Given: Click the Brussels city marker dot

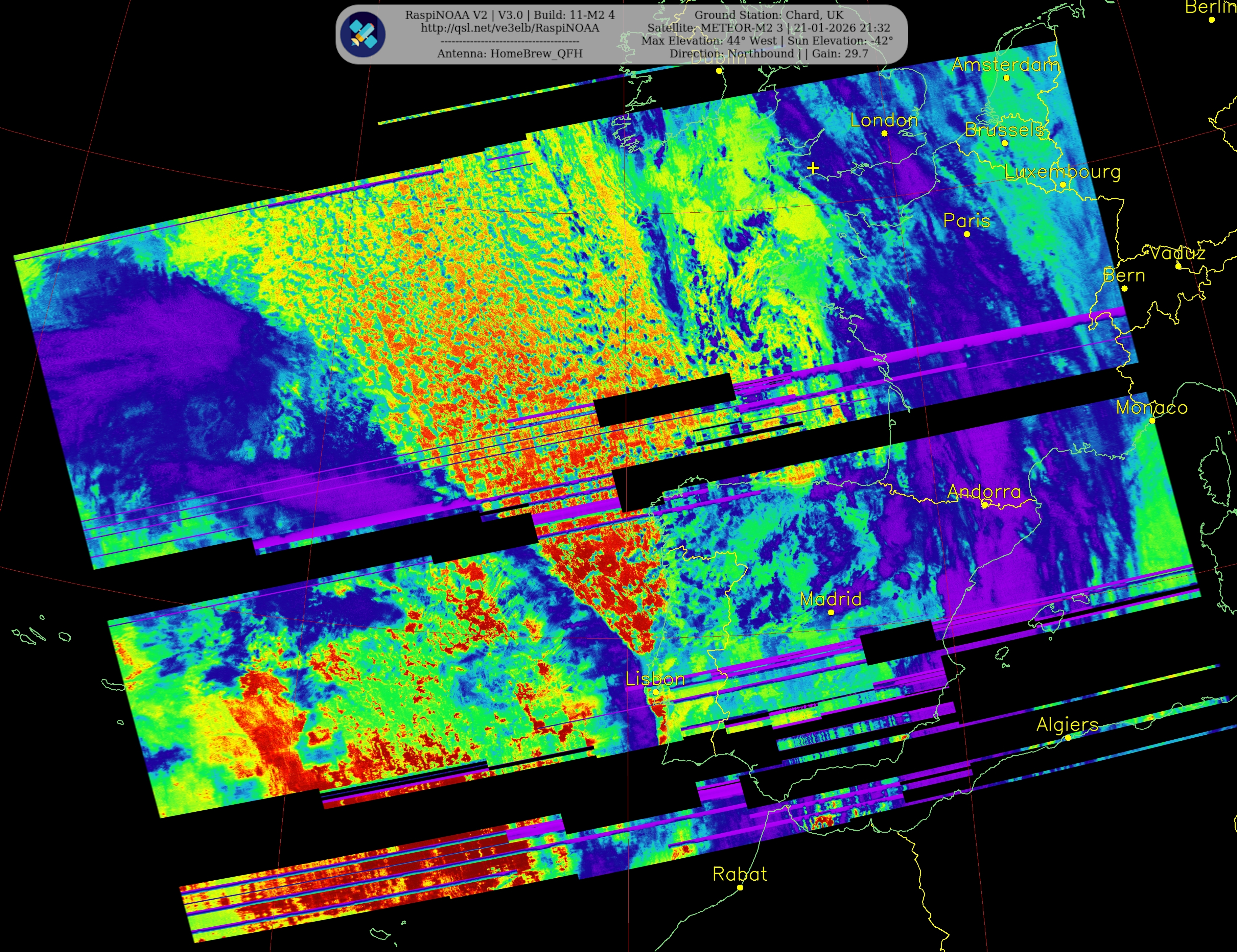Looking at the screenshot, I should click(1005, 143).
